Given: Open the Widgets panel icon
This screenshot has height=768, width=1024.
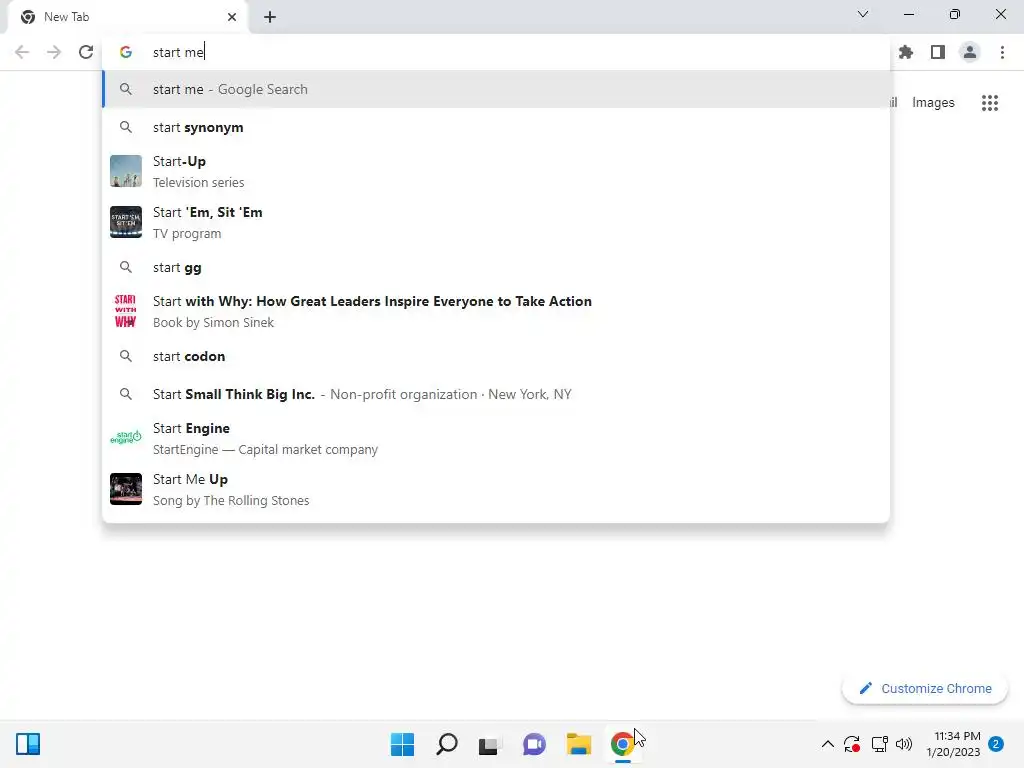Looking at the screenshot, I should click(x=28, y=744).
